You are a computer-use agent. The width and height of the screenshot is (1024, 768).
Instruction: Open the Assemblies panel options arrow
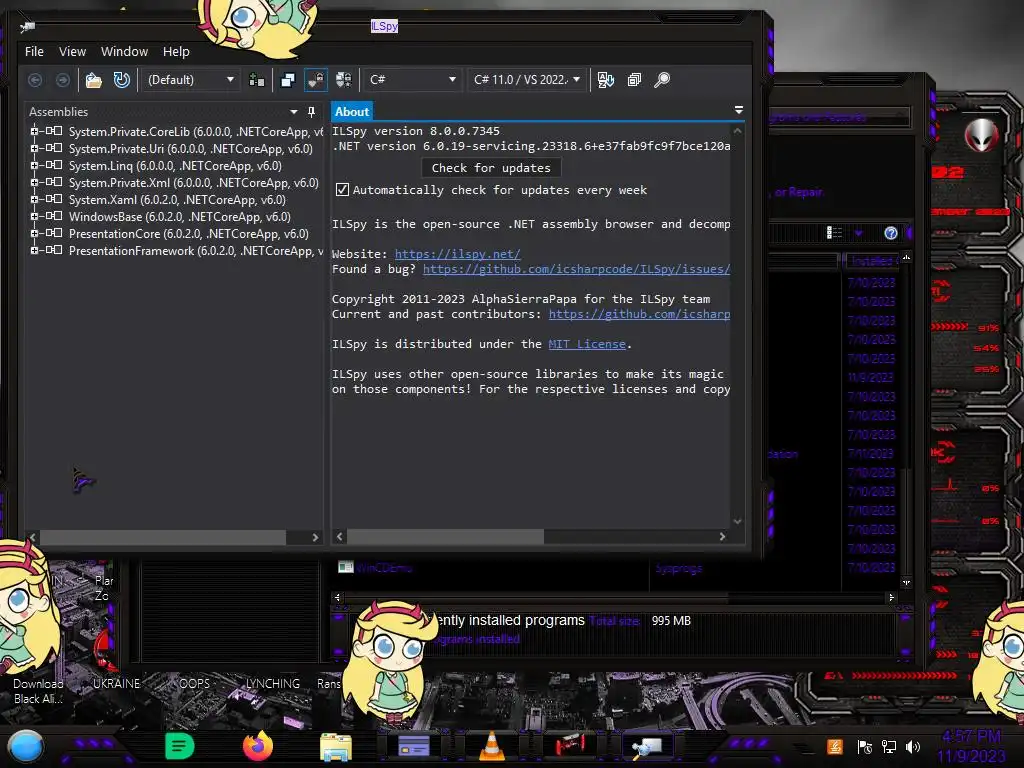[x=294, y=112]
